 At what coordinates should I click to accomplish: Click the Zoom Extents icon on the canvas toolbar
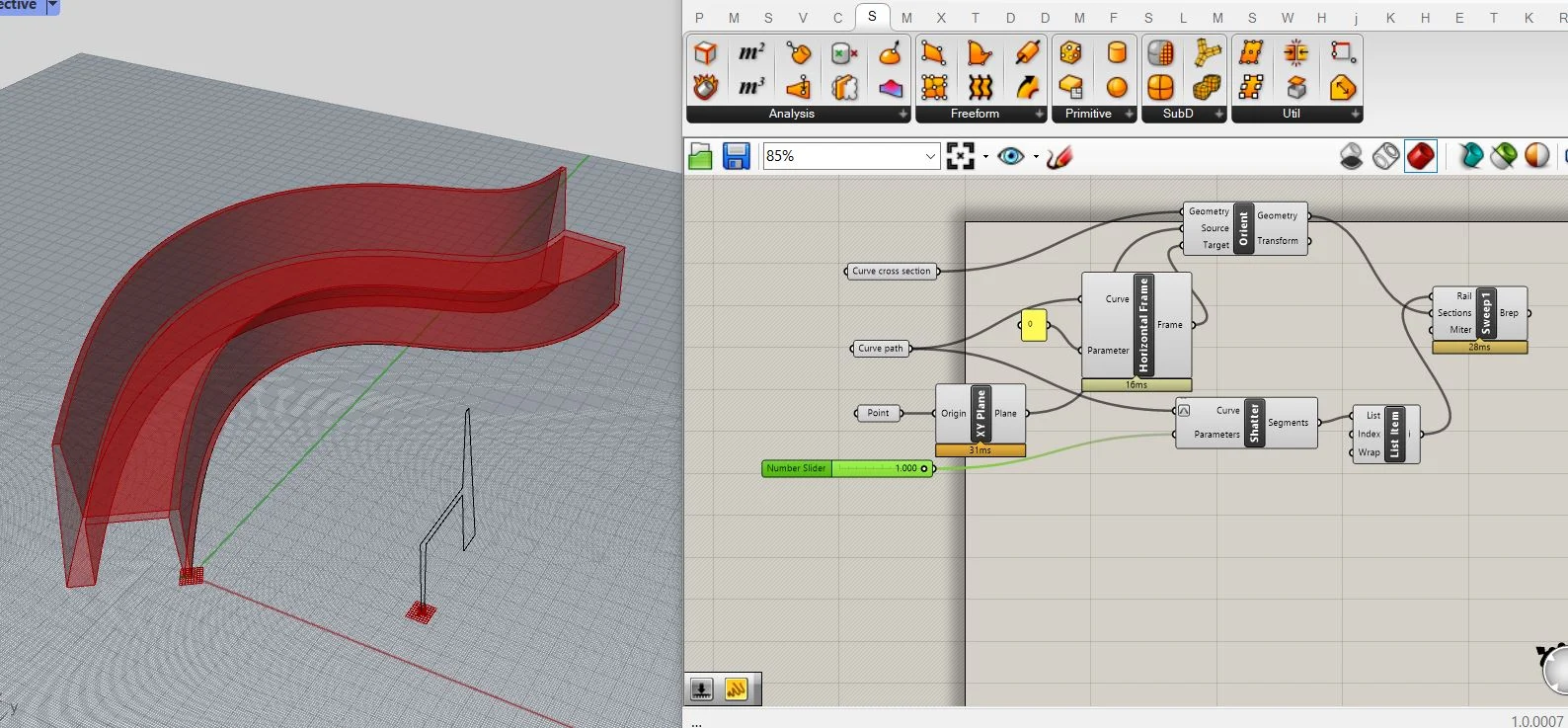tap(960, 156)
